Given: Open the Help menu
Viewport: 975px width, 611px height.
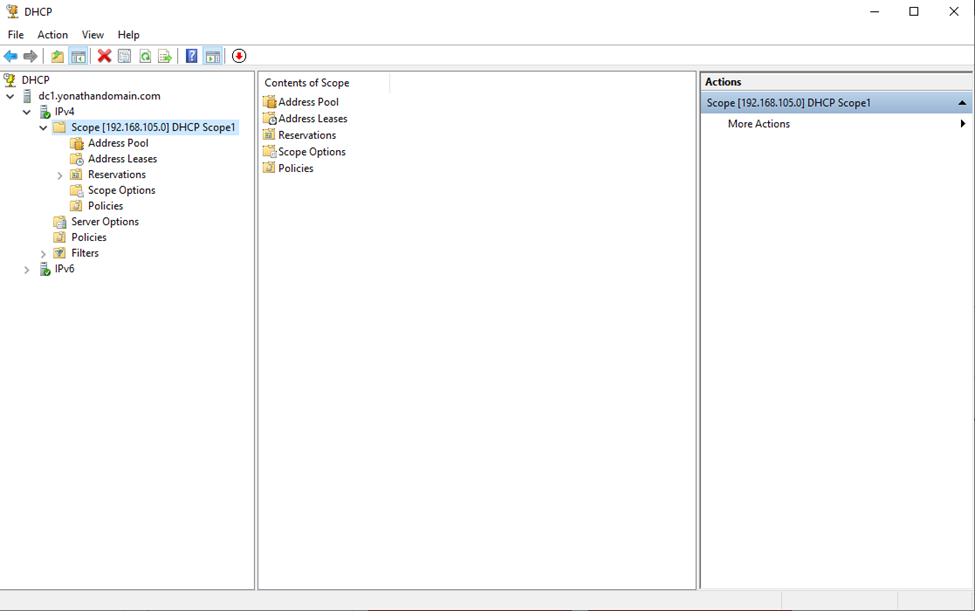Looking at the screenshot, I should [129, 35].
